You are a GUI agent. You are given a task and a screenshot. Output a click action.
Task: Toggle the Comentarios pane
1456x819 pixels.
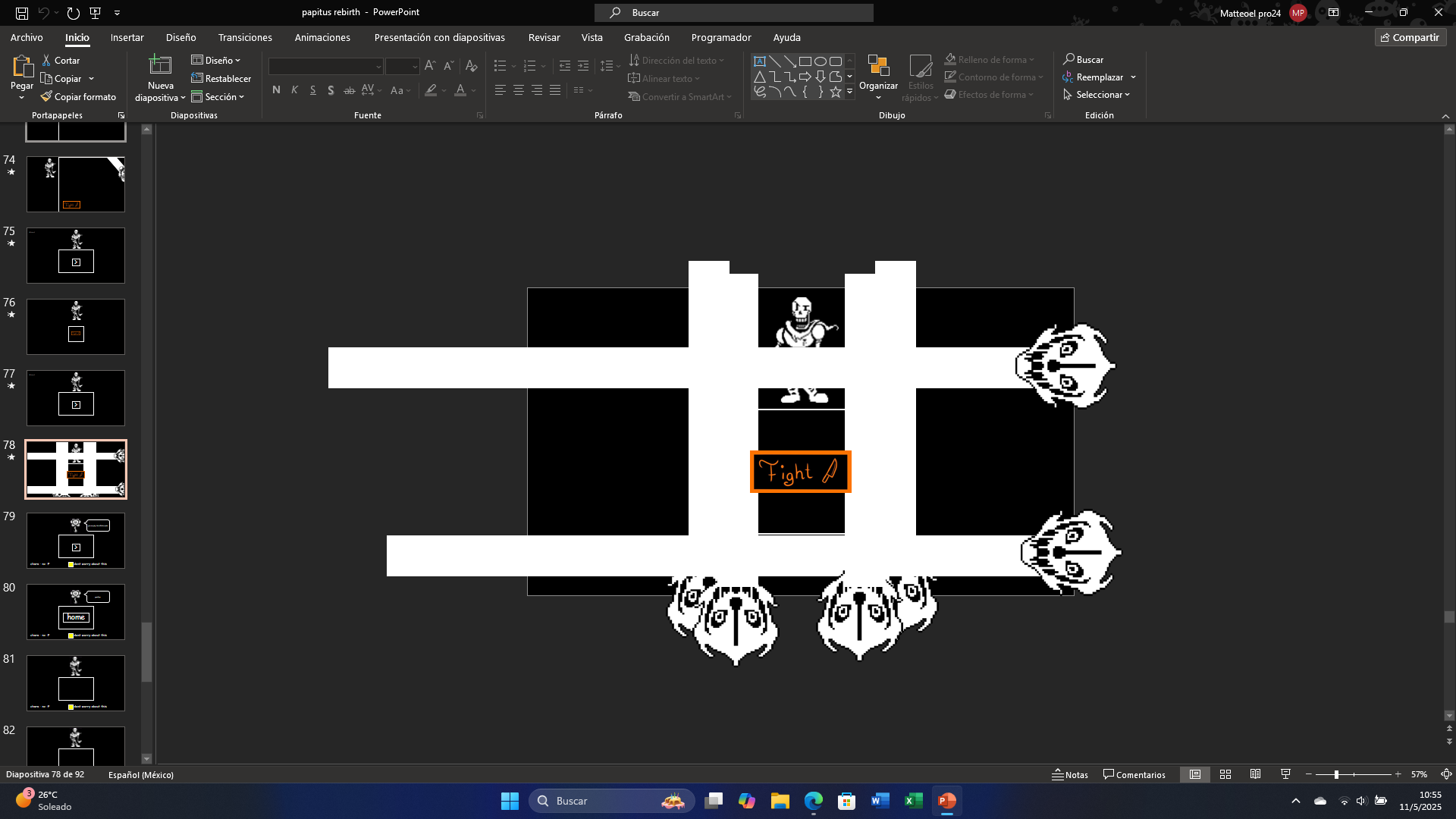click(1134, 774)
